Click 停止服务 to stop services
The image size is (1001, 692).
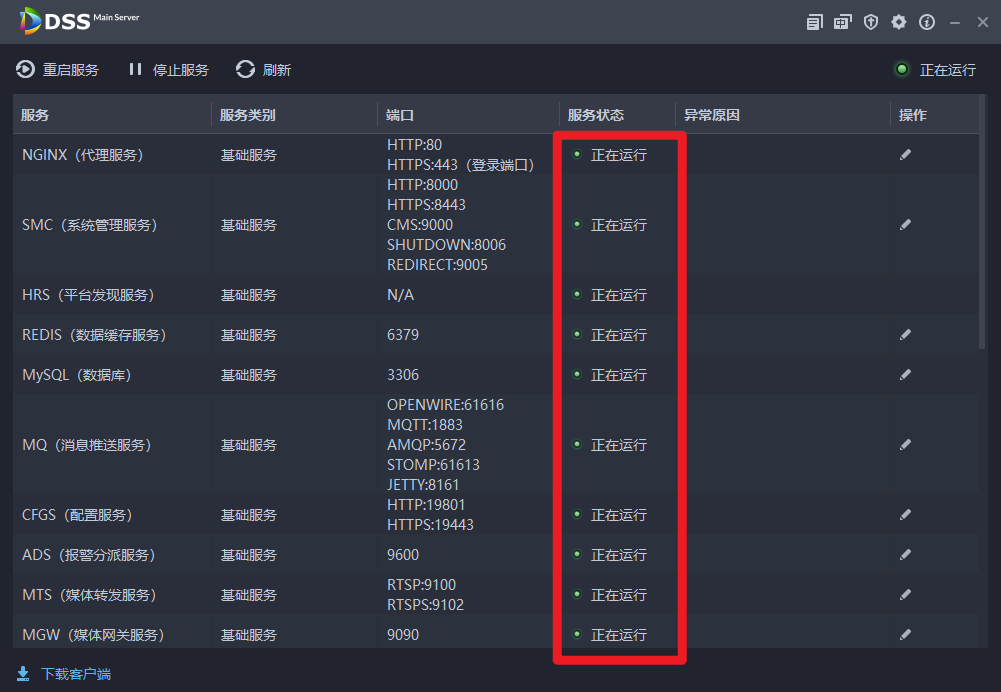[168, 70]
